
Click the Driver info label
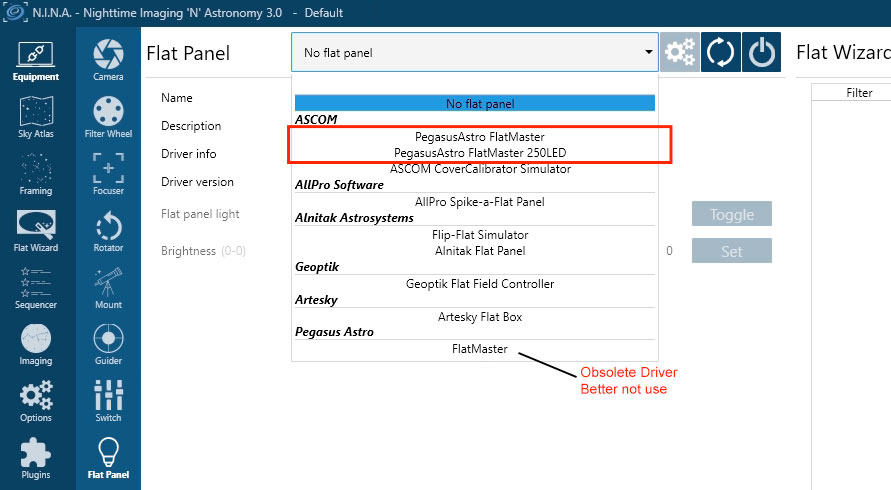(189, 153)
